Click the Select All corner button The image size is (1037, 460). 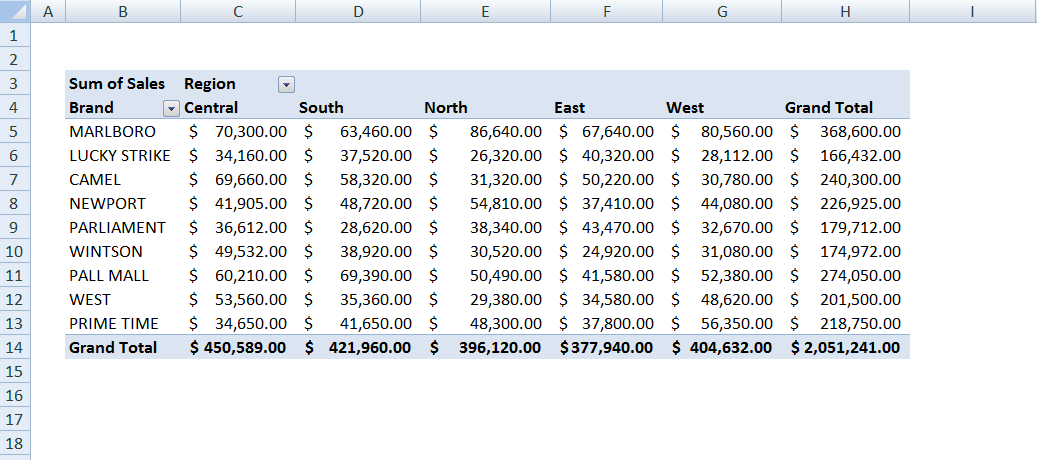15,11
